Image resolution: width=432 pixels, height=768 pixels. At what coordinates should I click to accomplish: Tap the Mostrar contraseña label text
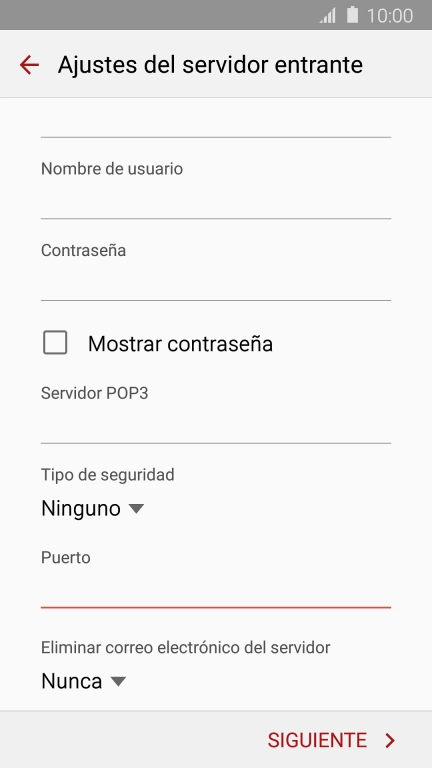[180, 344]
